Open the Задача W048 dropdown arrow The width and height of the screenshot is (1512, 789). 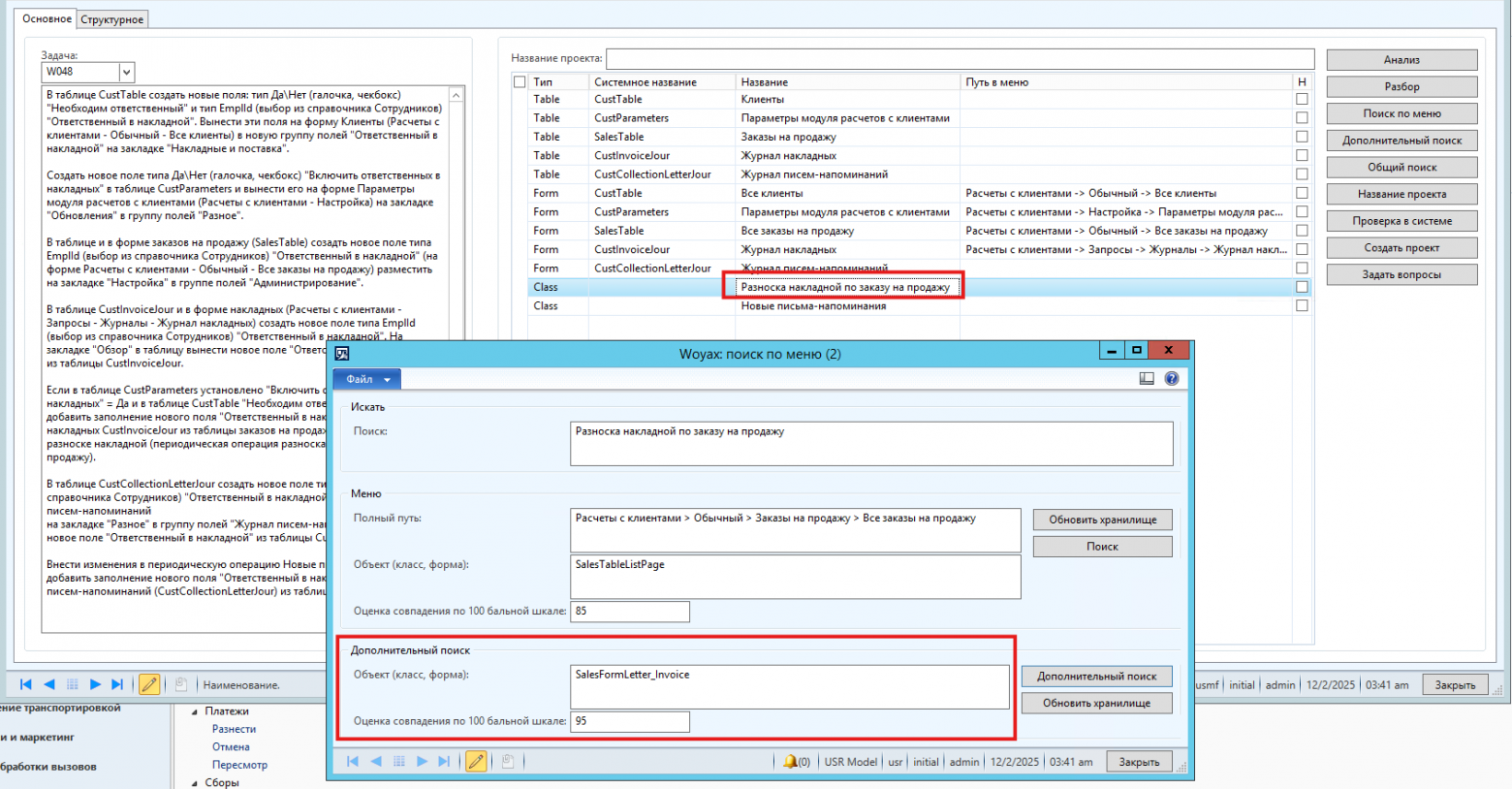[126, 72]
